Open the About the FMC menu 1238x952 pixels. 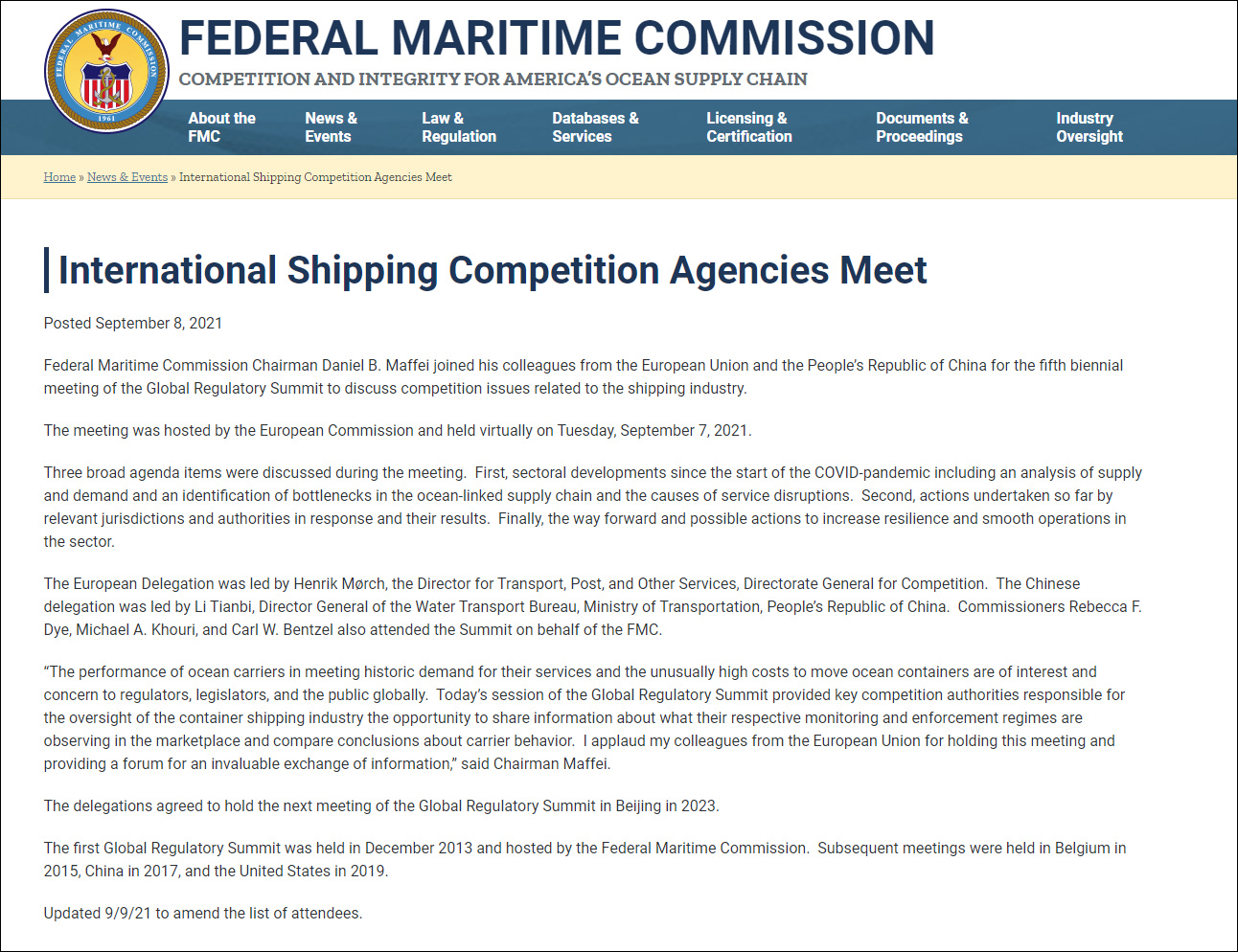click(x=221, y=127)
